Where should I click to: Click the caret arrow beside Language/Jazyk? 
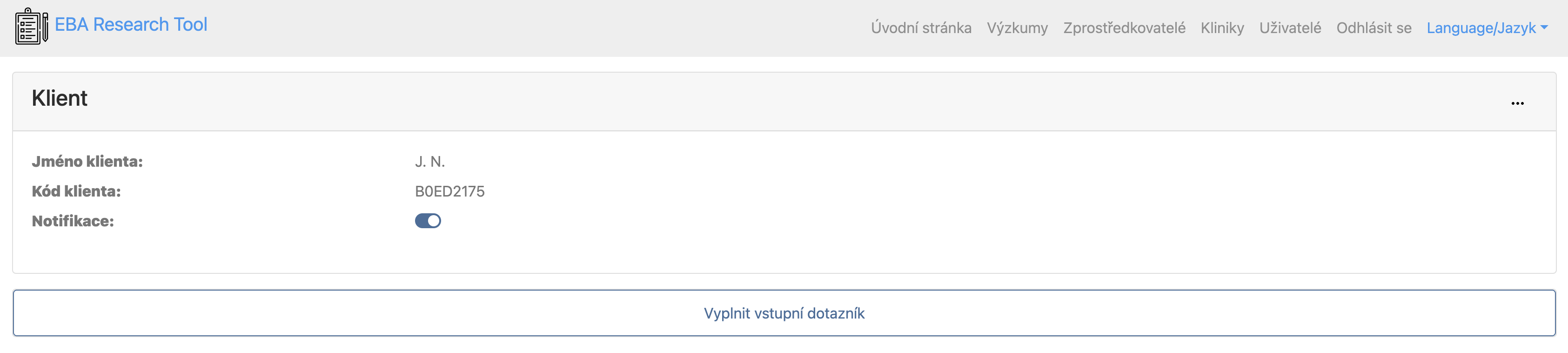pyautogui.click(x=1544, y=27)
